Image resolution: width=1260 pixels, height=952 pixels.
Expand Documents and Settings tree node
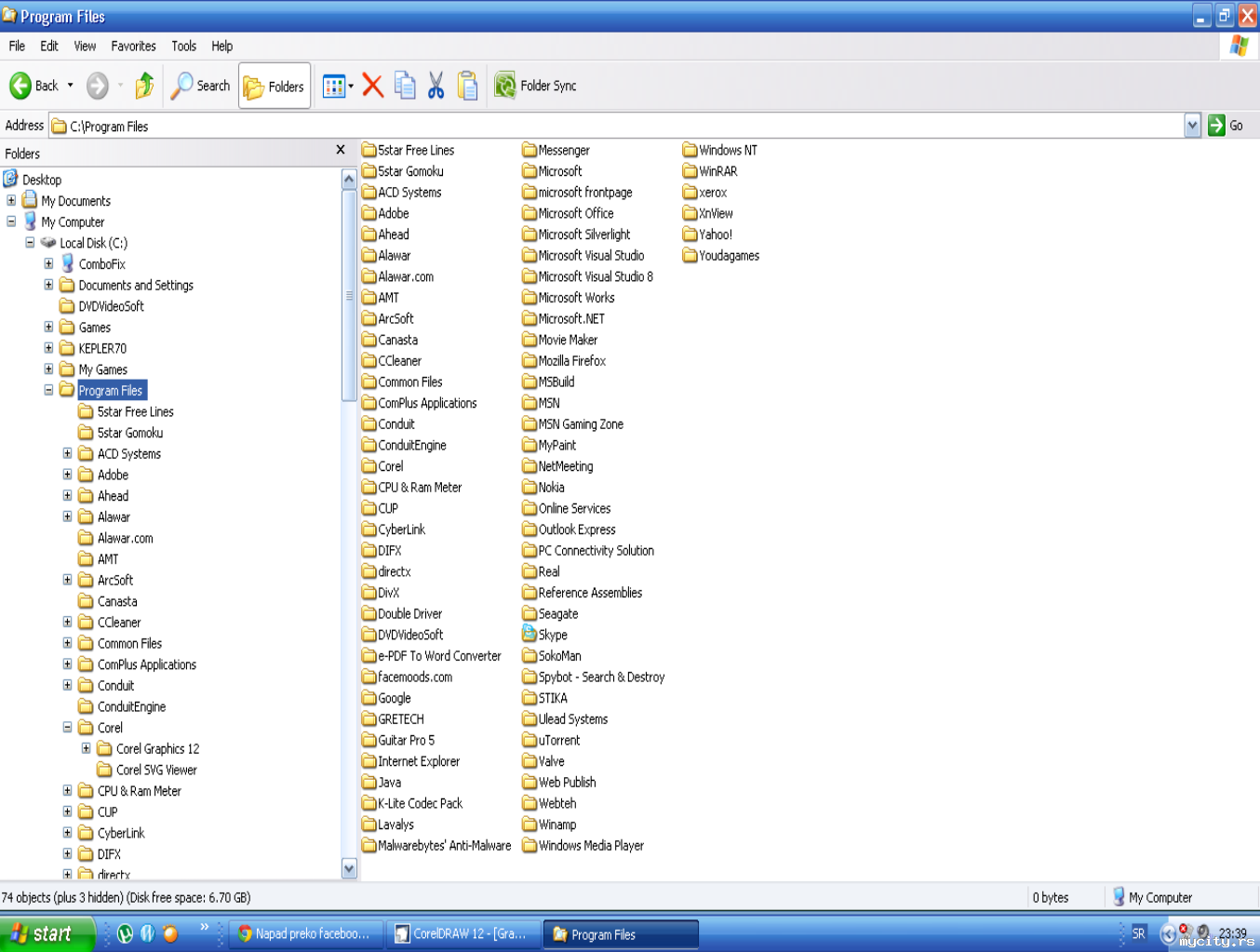48,285
